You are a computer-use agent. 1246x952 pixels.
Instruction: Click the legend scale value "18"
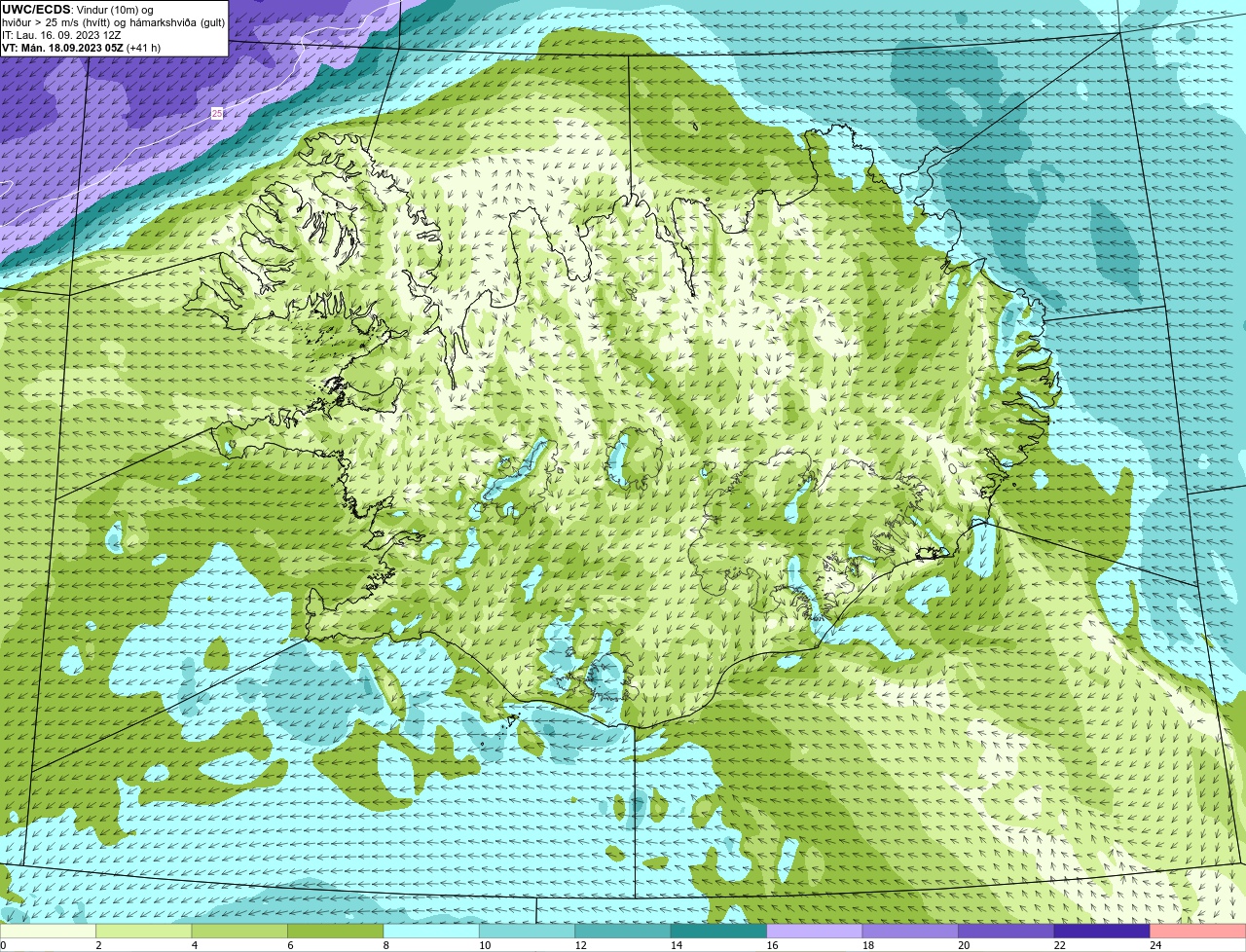click(868, 945)
